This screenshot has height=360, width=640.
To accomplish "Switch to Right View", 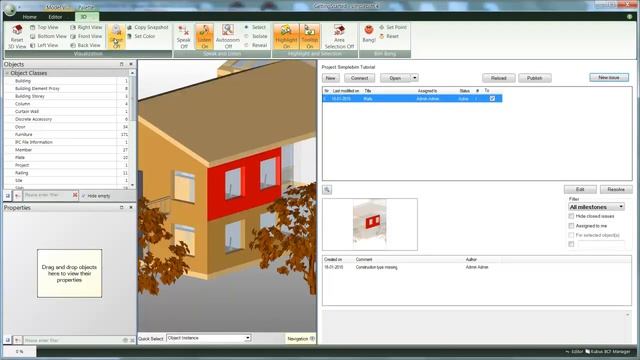I will click(86, 27).
